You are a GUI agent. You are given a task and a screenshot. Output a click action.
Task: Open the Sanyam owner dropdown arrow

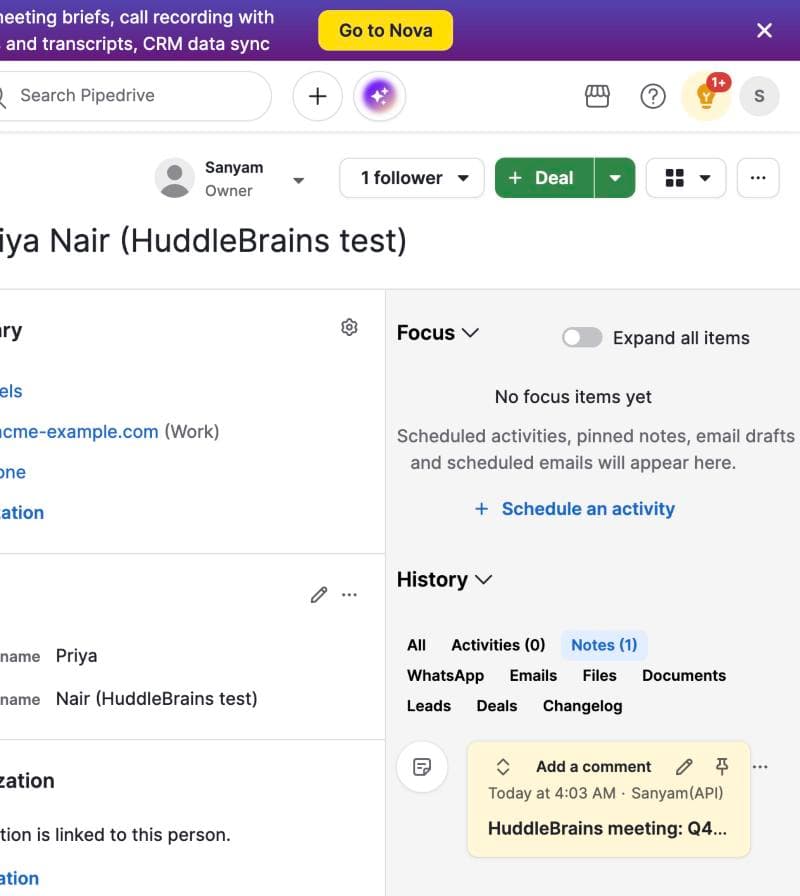[298, 180]
